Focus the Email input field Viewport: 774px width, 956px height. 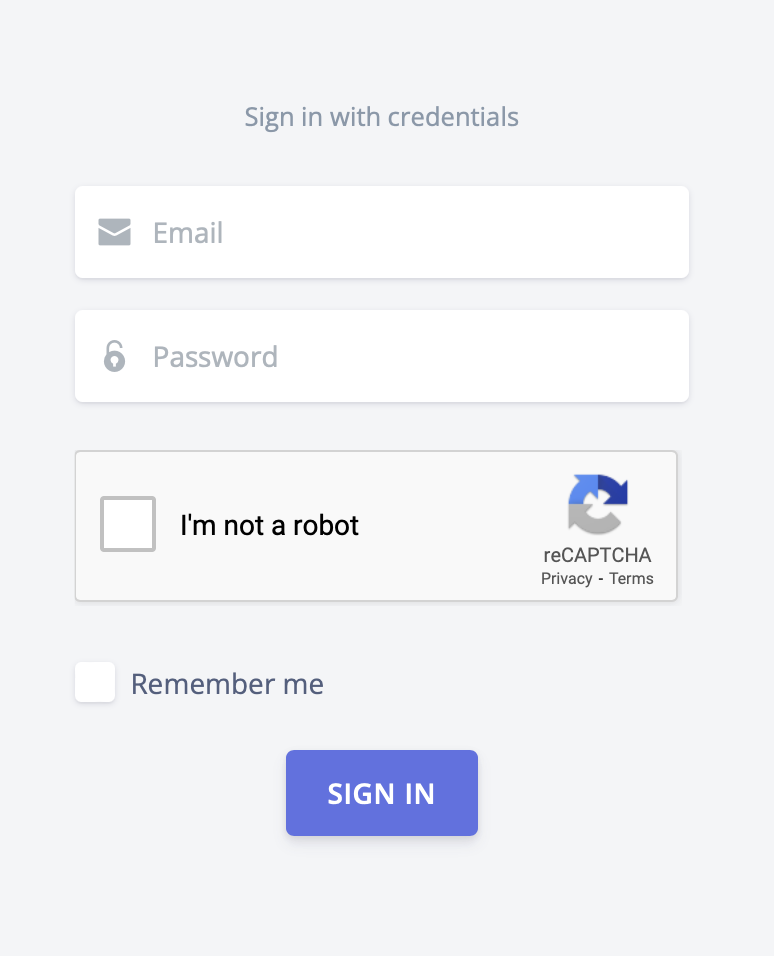400,233
